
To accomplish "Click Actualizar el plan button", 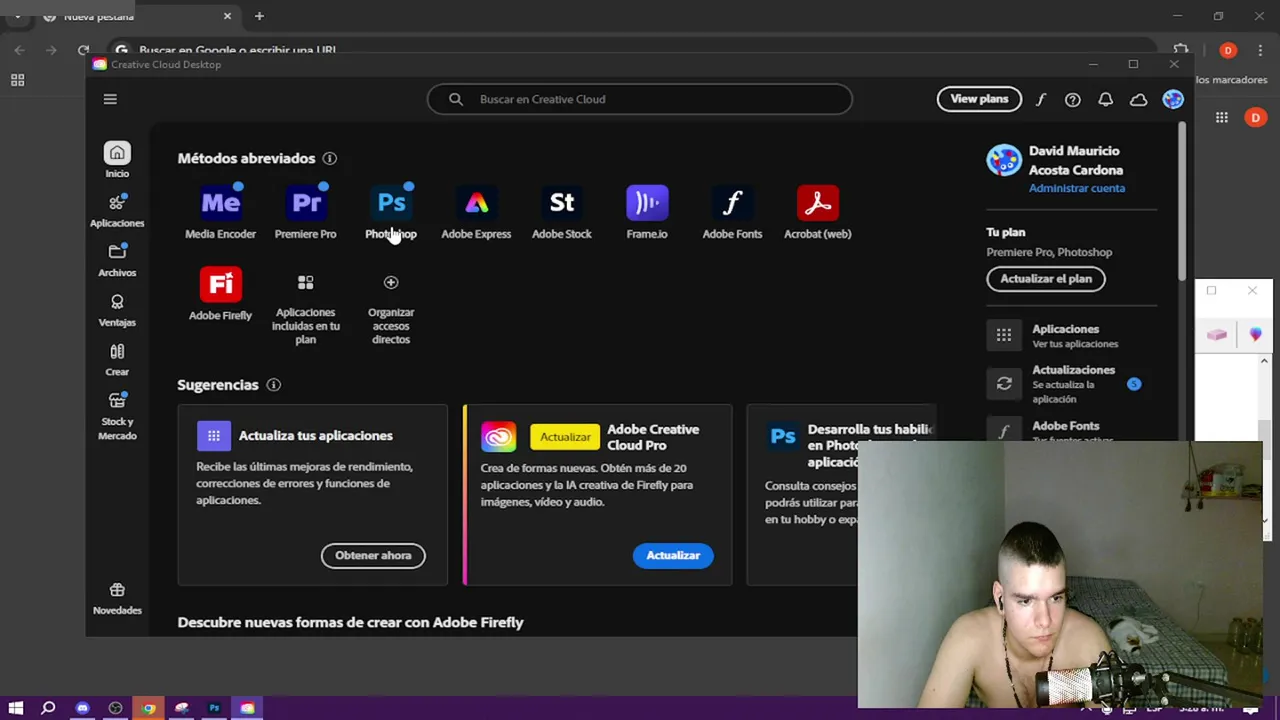I will 1046,279.
